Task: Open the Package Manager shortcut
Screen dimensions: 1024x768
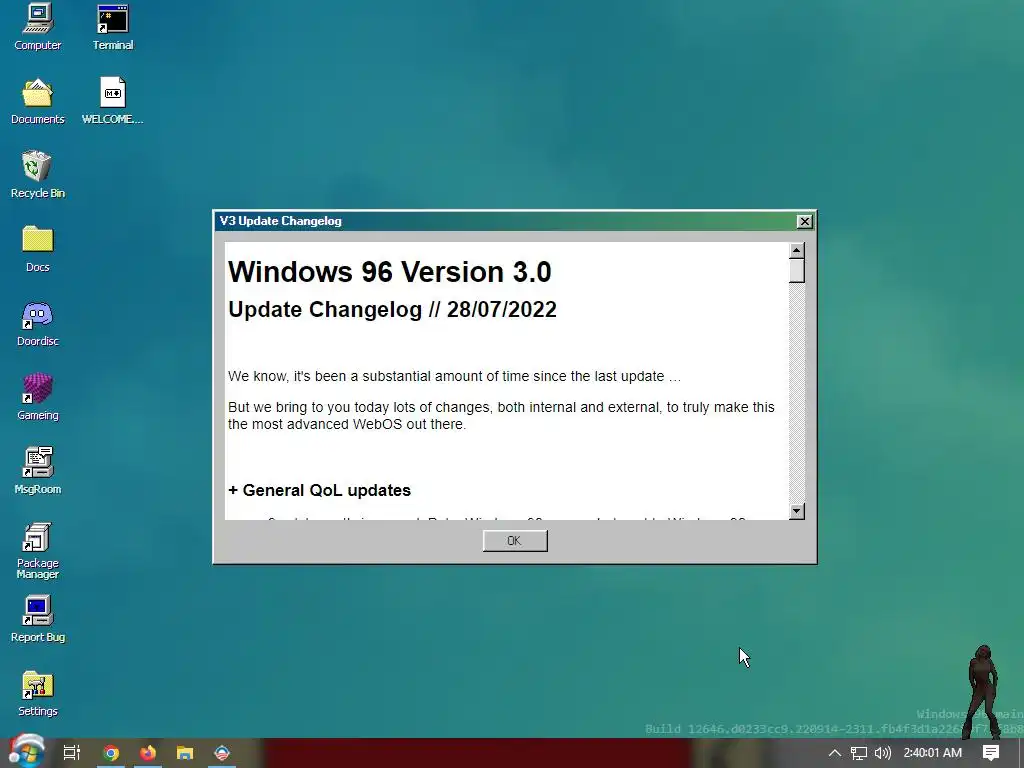Action: [37, 551]
